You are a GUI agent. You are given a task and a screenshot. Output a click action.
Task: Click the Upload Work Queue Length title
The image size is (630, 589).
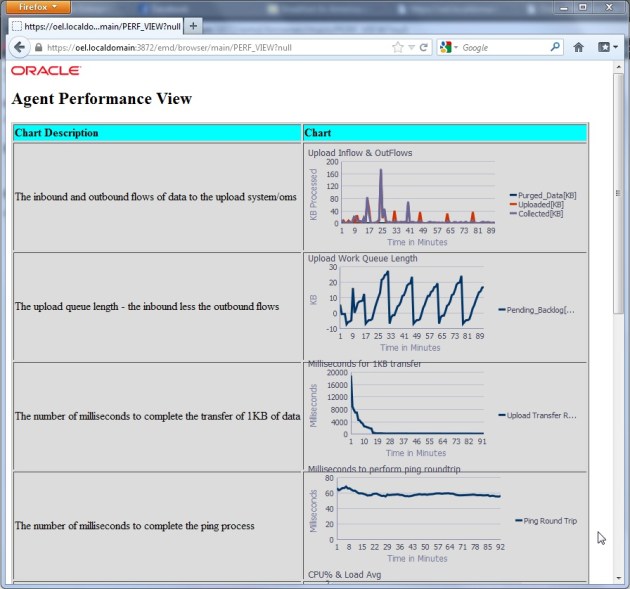(x=362, y=258)
